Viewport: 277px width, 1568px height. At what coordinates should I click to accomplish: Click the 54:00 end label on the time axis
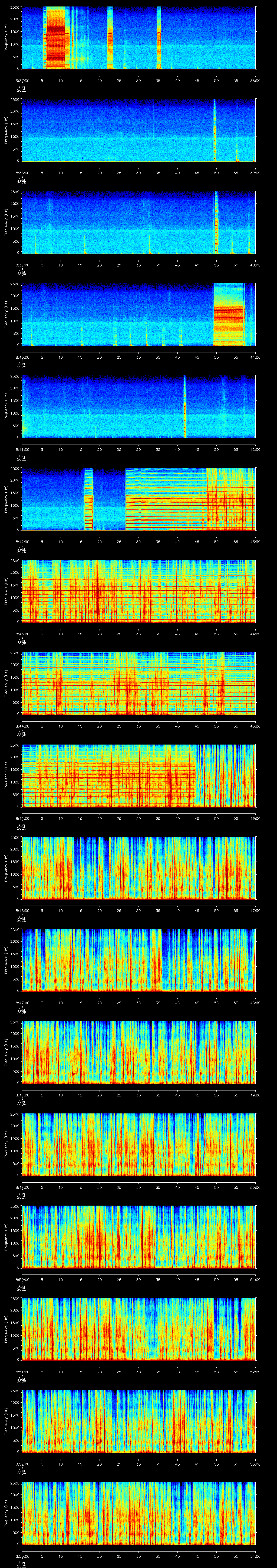[x=256, y=1556]
